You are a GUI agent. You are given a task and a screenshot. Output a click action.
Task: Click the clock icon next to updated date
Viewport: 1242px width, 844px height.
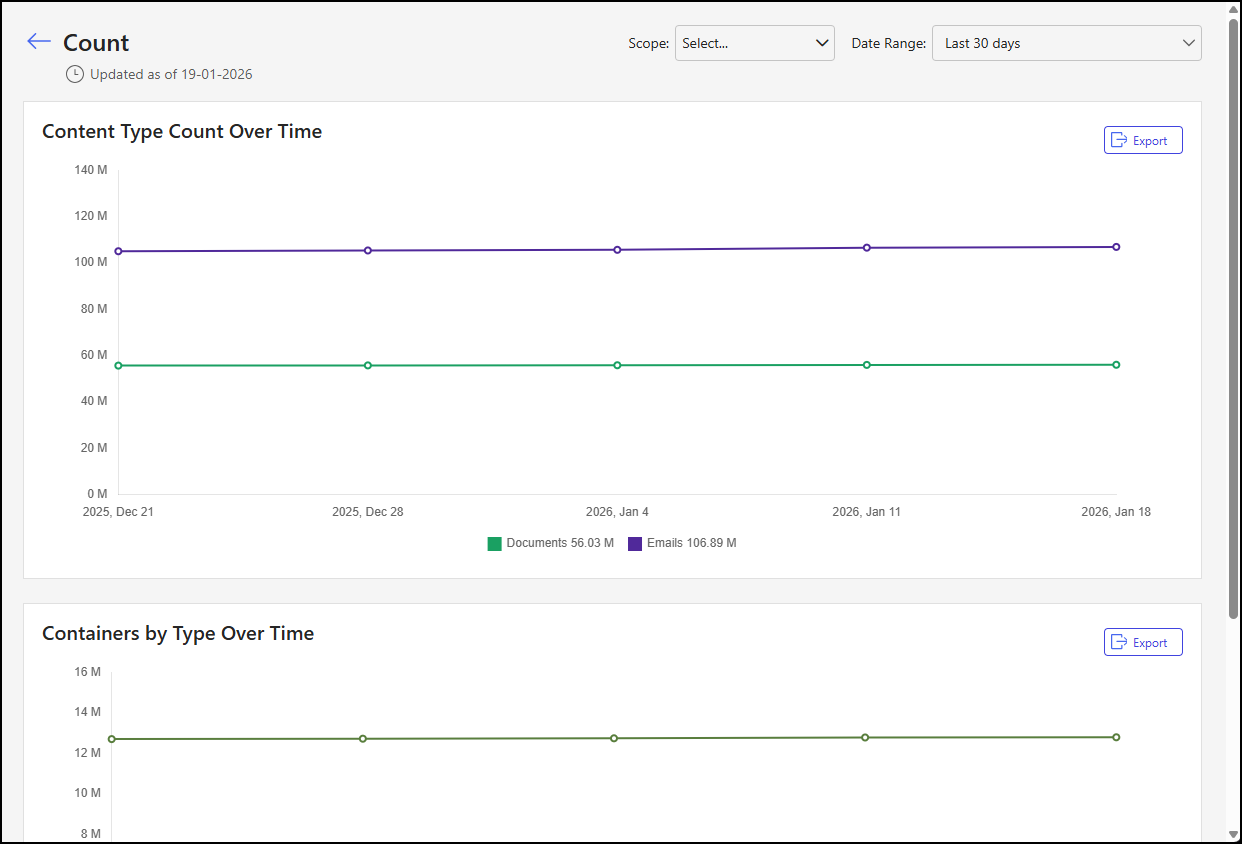coord(74,74)
